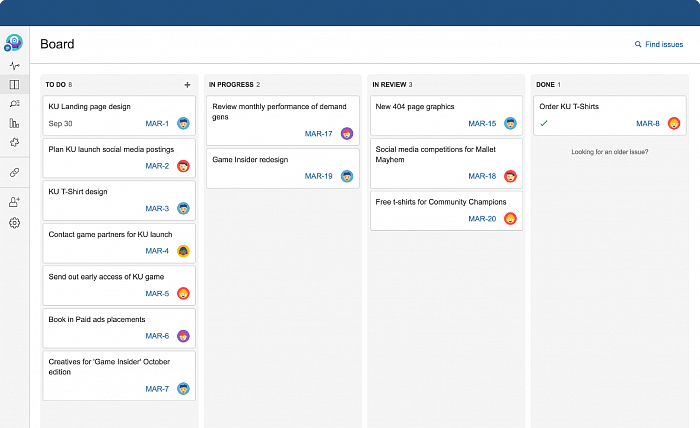This screenshot has width=700, height=428.
Task: Click 'Looking for an older issue?' text
Action: point(609,152)
